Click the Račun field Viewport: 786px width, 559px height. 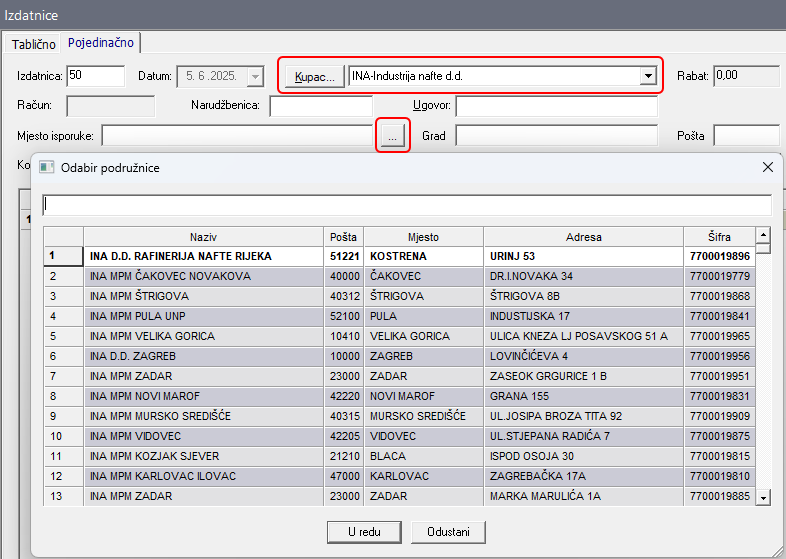(111, 106)
